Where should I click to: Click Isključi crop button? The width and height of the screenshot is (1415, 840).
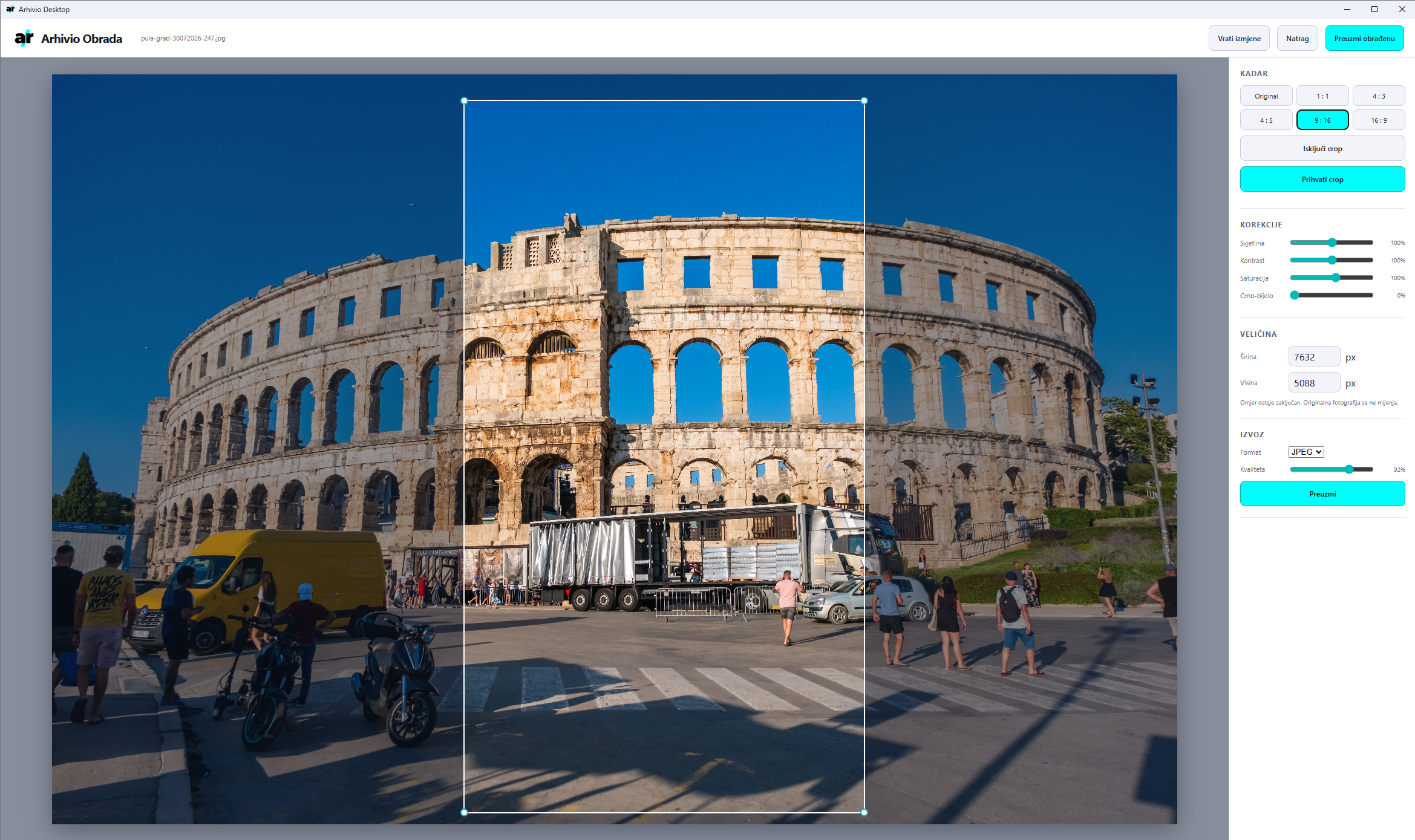[x=1322, y=148]
